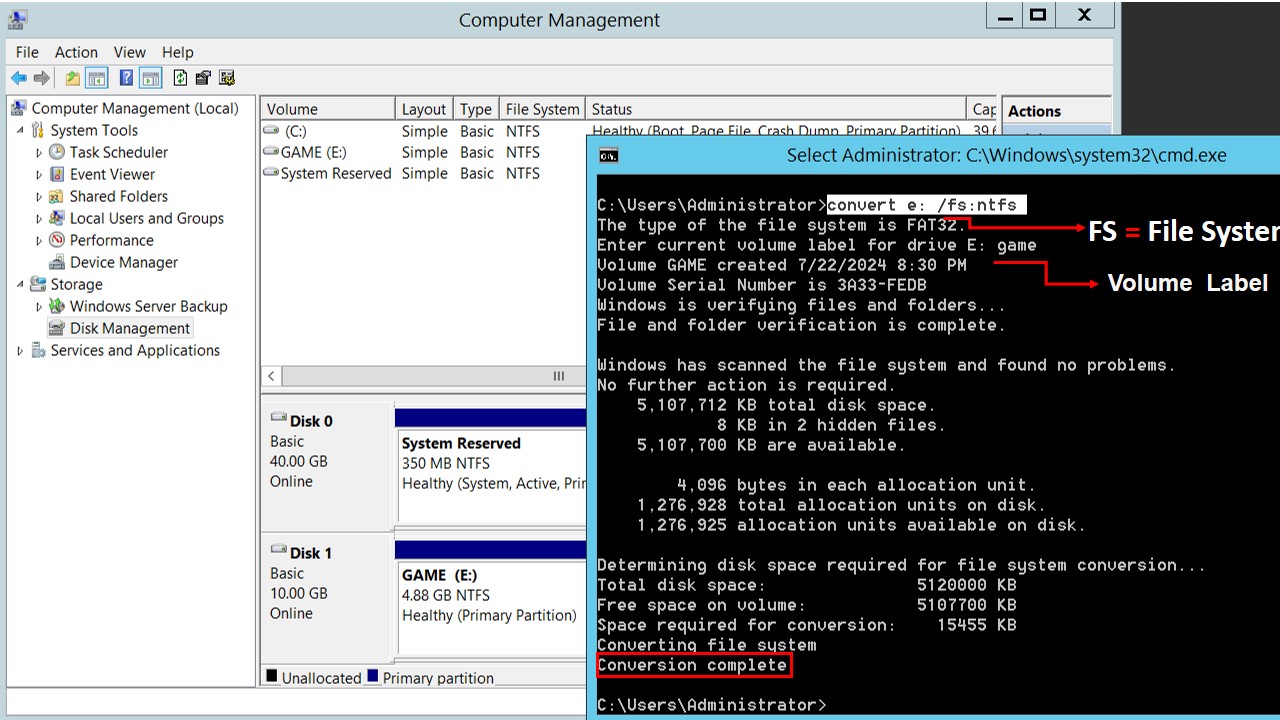Screen dimensions: 1280x720
Task: Select the Disk 1 header block
Action: [327, 597]
